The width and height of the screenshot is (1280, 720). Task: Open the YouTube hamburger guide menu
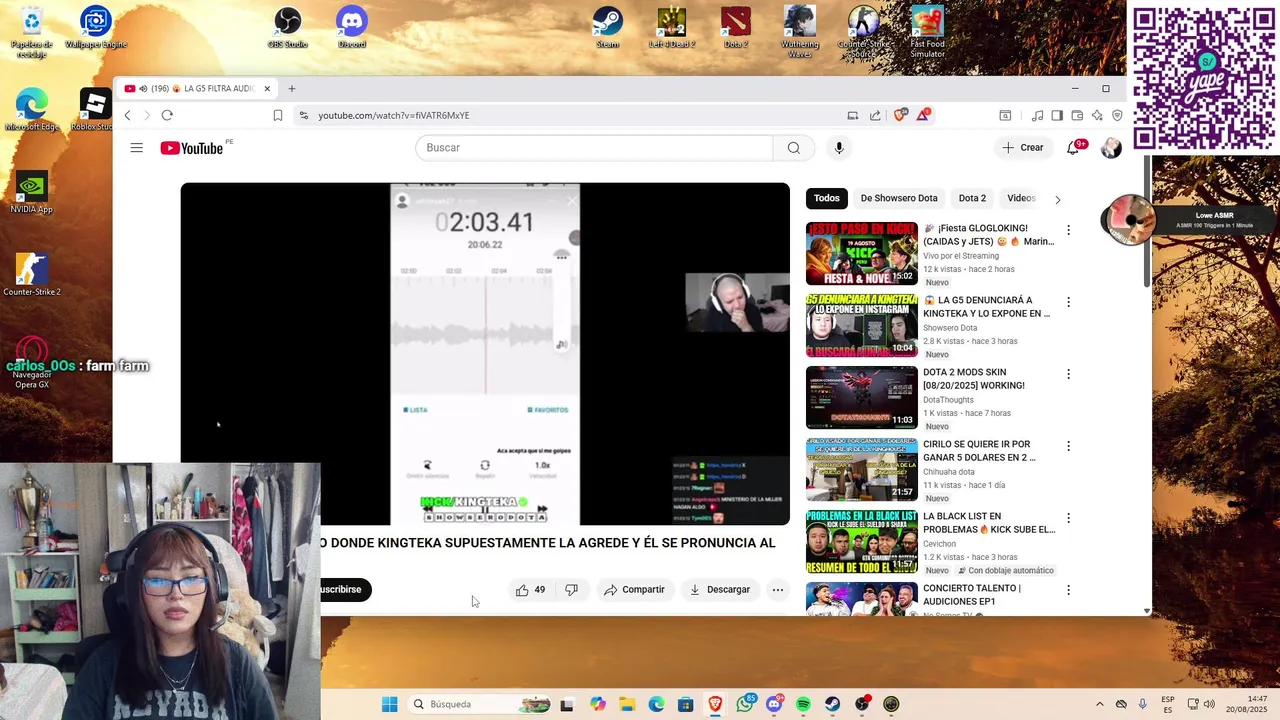tap(136, 148)
